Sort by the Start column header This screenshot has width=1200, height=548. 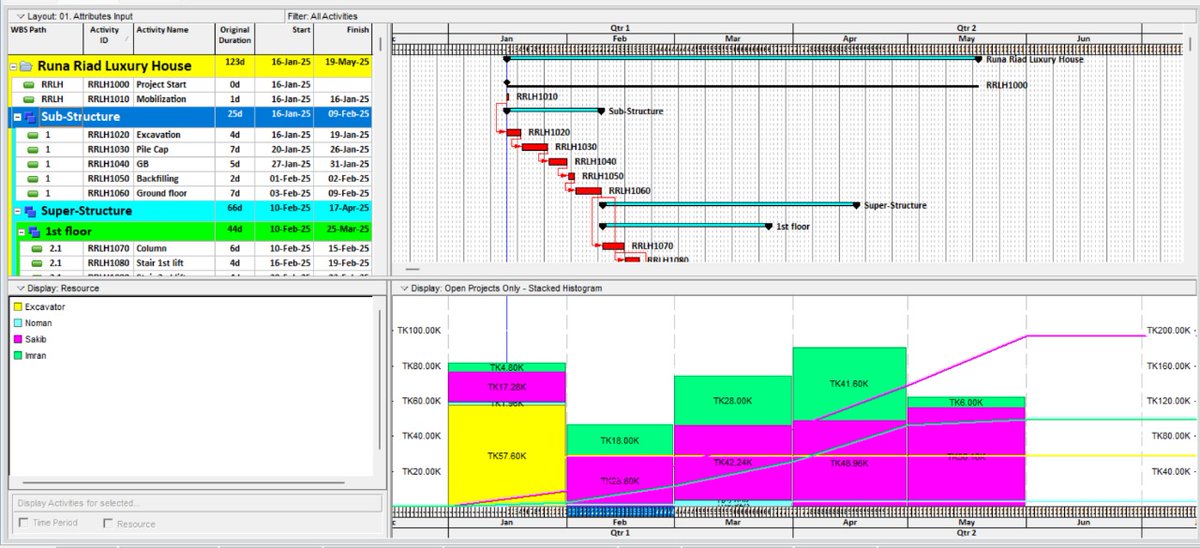[285, 38]
